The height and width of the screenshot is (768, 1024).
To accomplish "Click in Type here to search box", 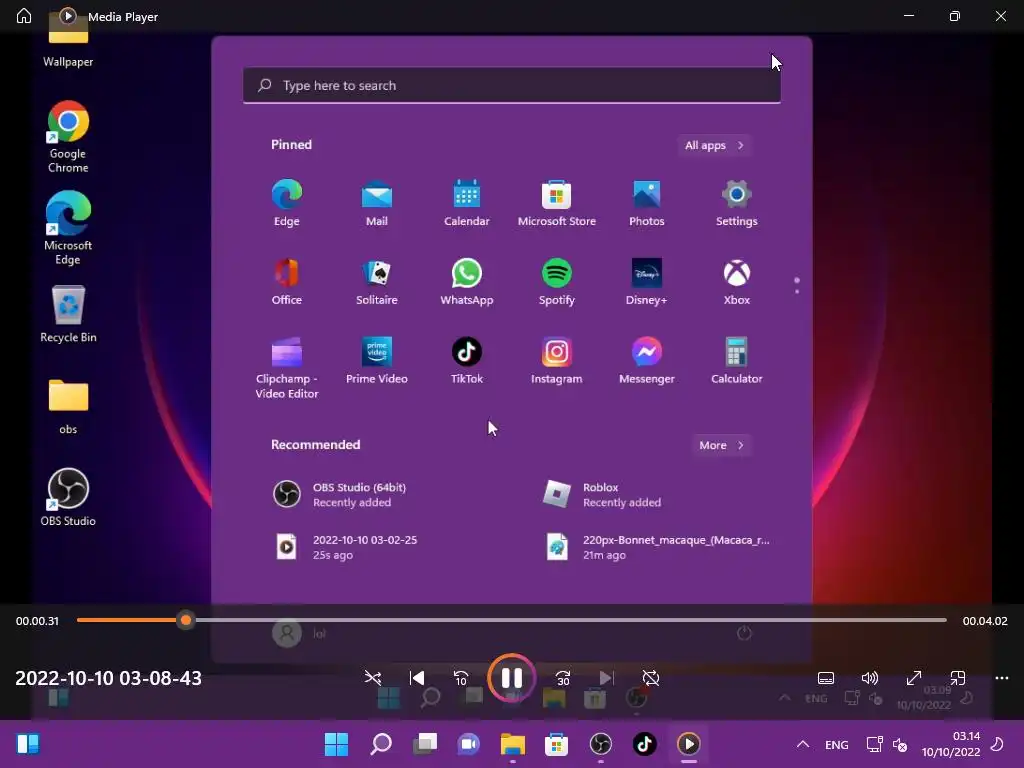I will (512, 86).
